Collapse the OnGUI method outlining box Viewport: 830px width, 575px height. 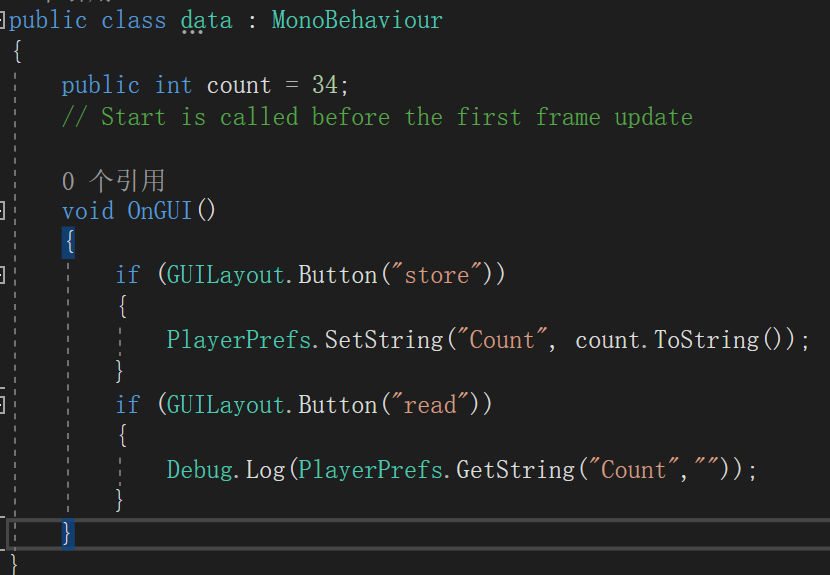[2, 211]
